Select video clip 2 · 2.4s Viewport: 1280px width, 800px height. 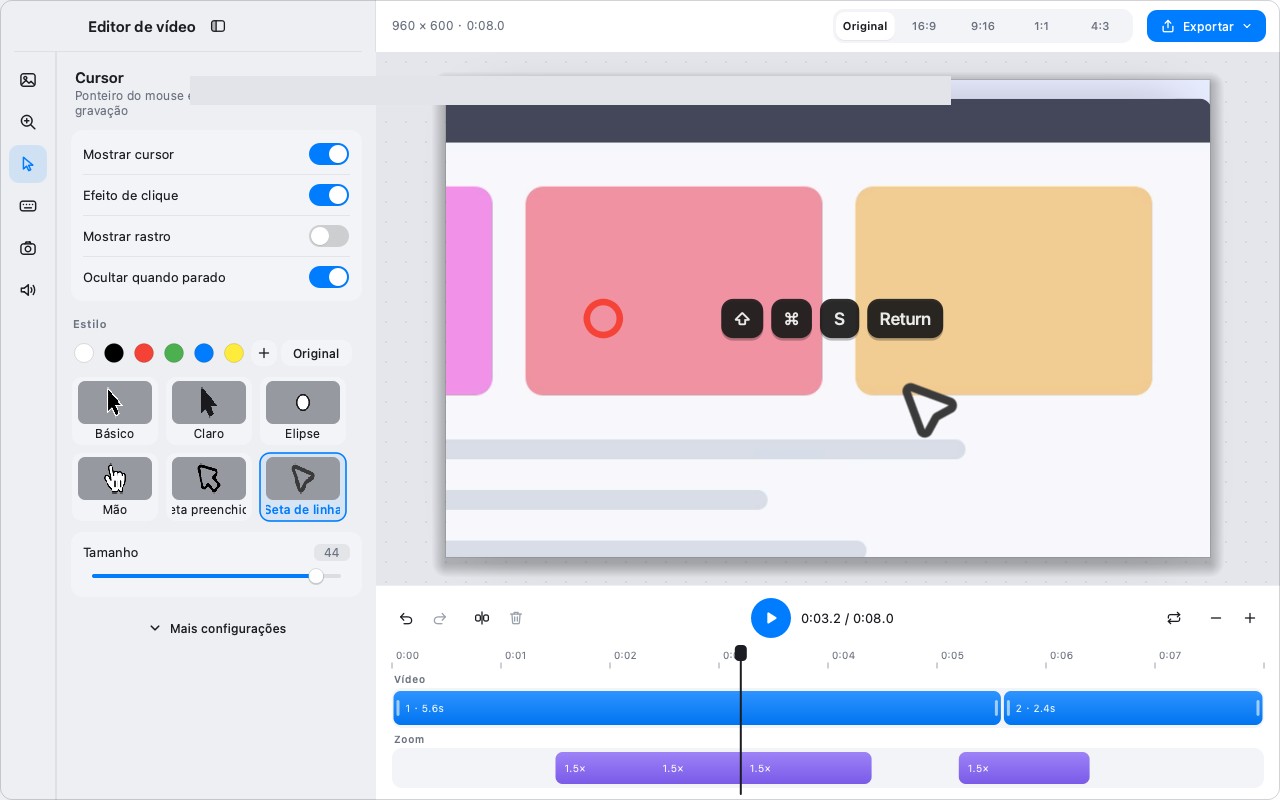(x=1133, y=708)
